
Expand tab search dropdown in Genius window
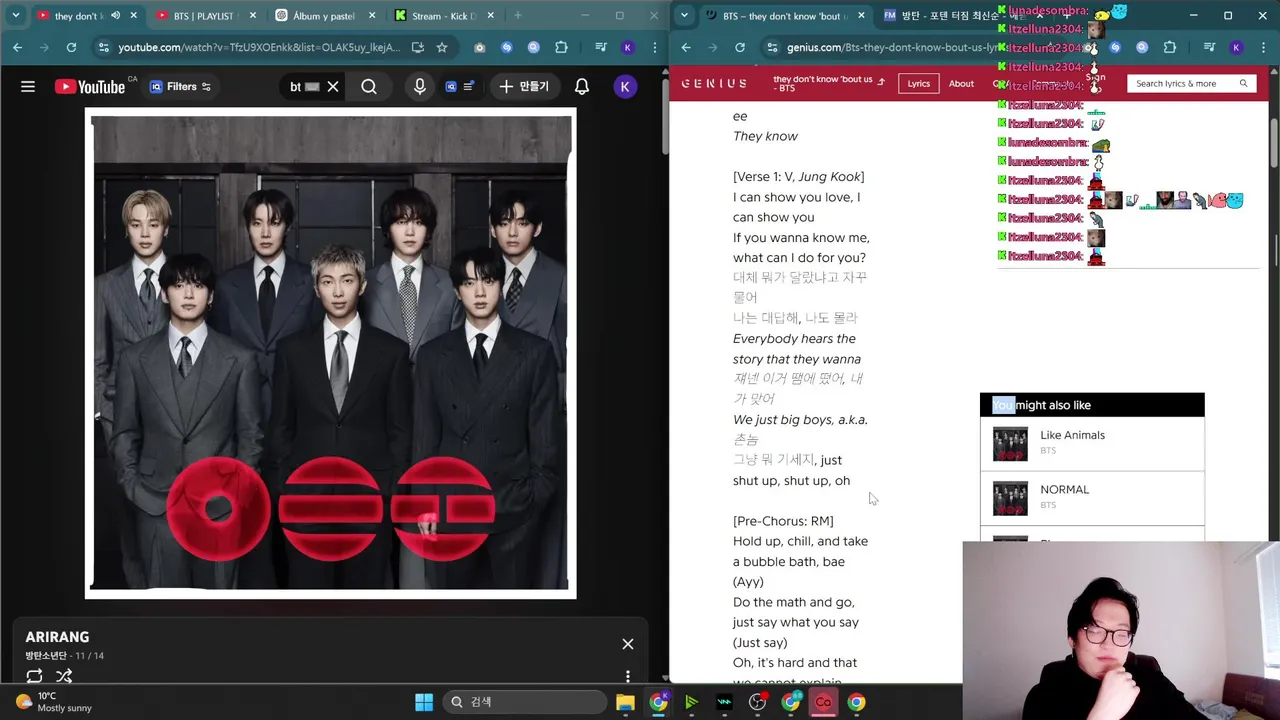683,16
